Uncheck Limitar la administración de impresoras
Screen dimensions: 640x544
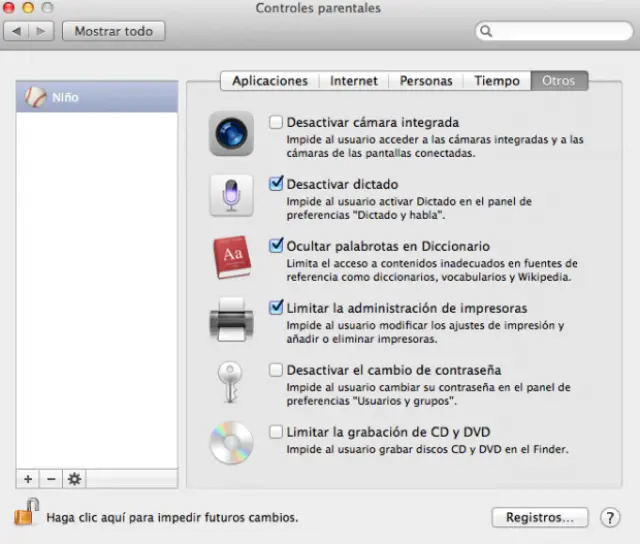pyautogui.click(x=276, y=308)
